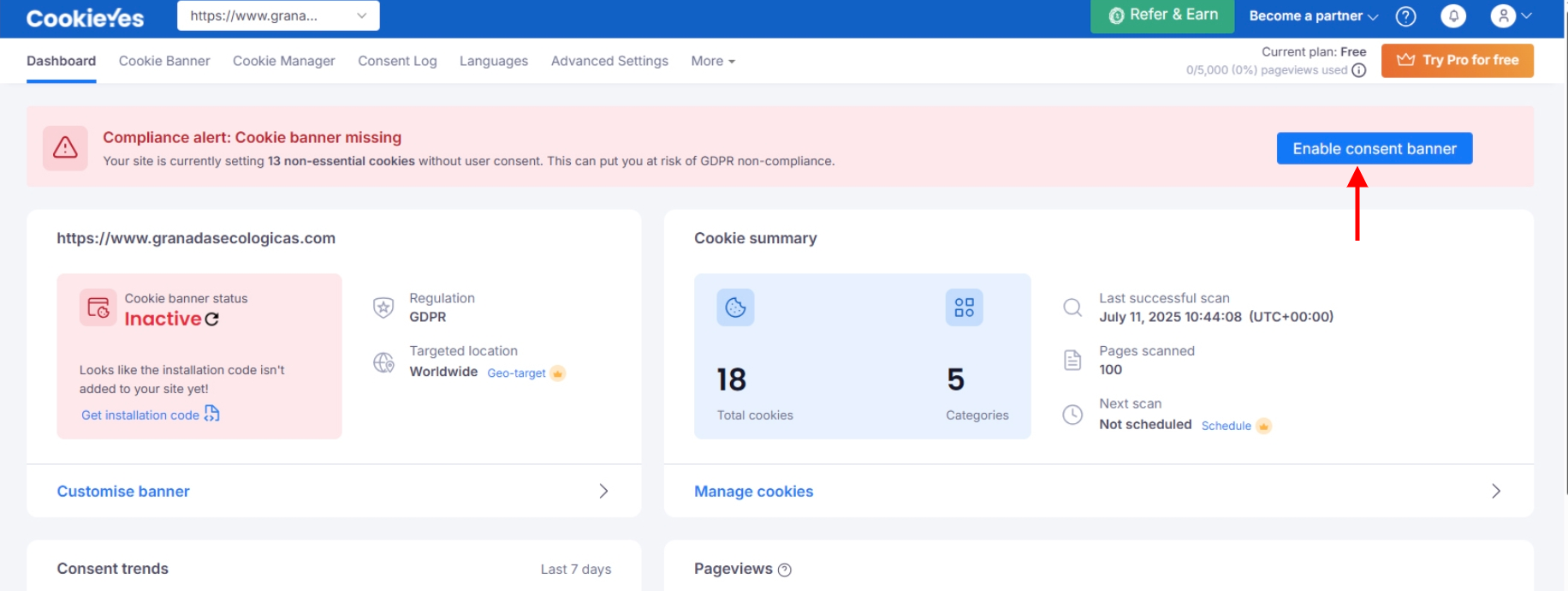The image size is (1568, 591).
Task: Select the 5 Categories value
Action: point(955,379)
